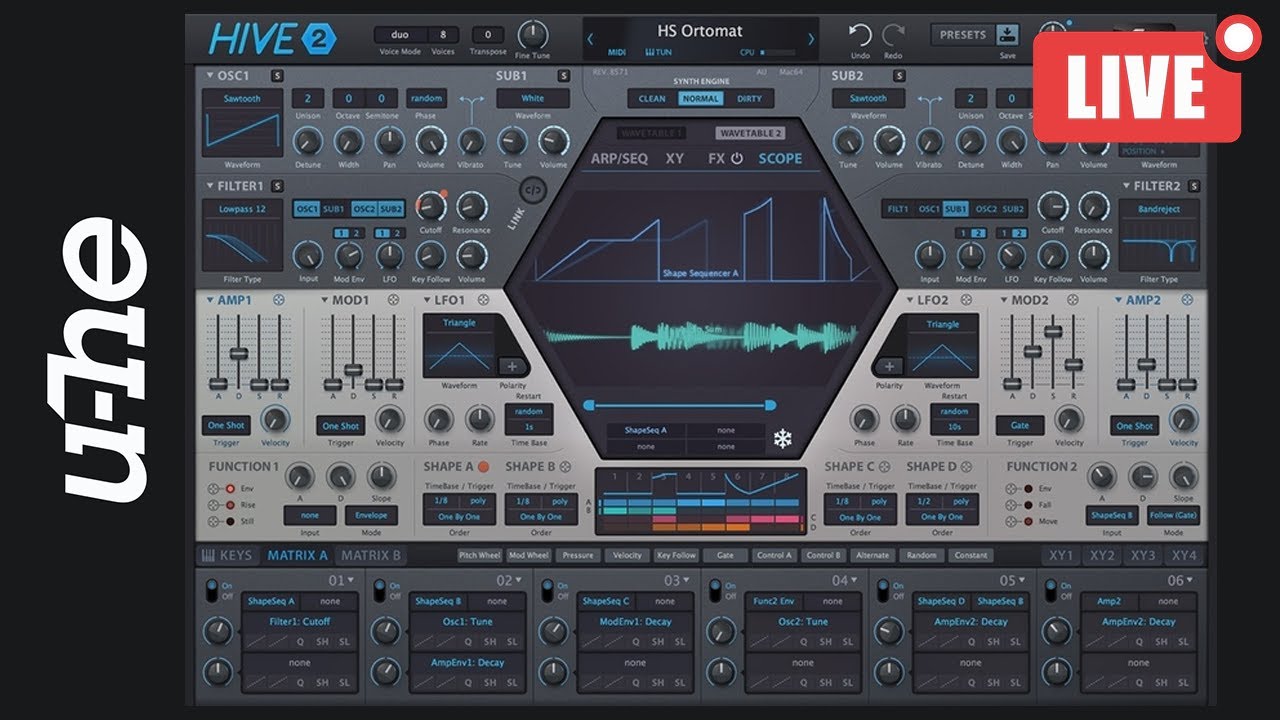Click the FILTER2 solo S button

(1194, 186)
